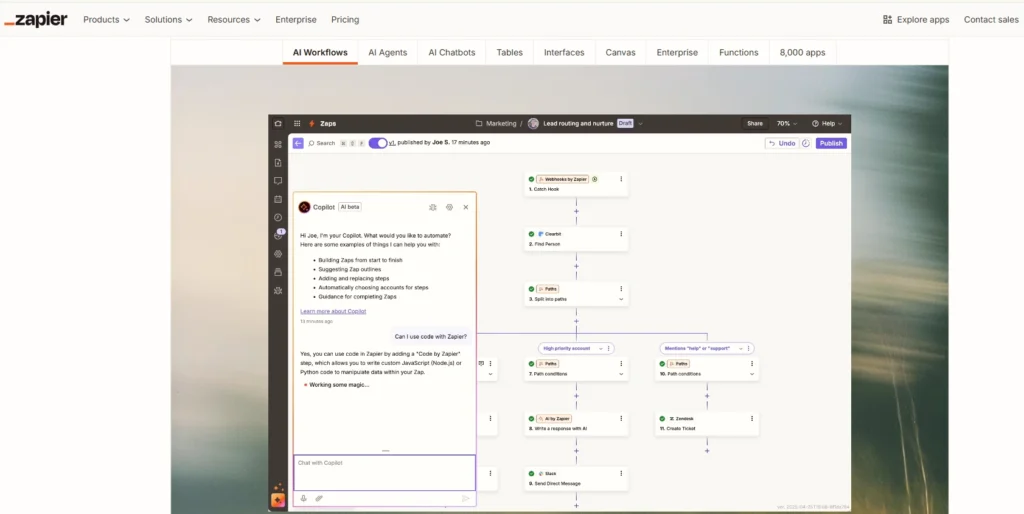Screen dimensions: 1024x514
Task: Click the purple back arrow button
Action: click(x=298, y=143)
